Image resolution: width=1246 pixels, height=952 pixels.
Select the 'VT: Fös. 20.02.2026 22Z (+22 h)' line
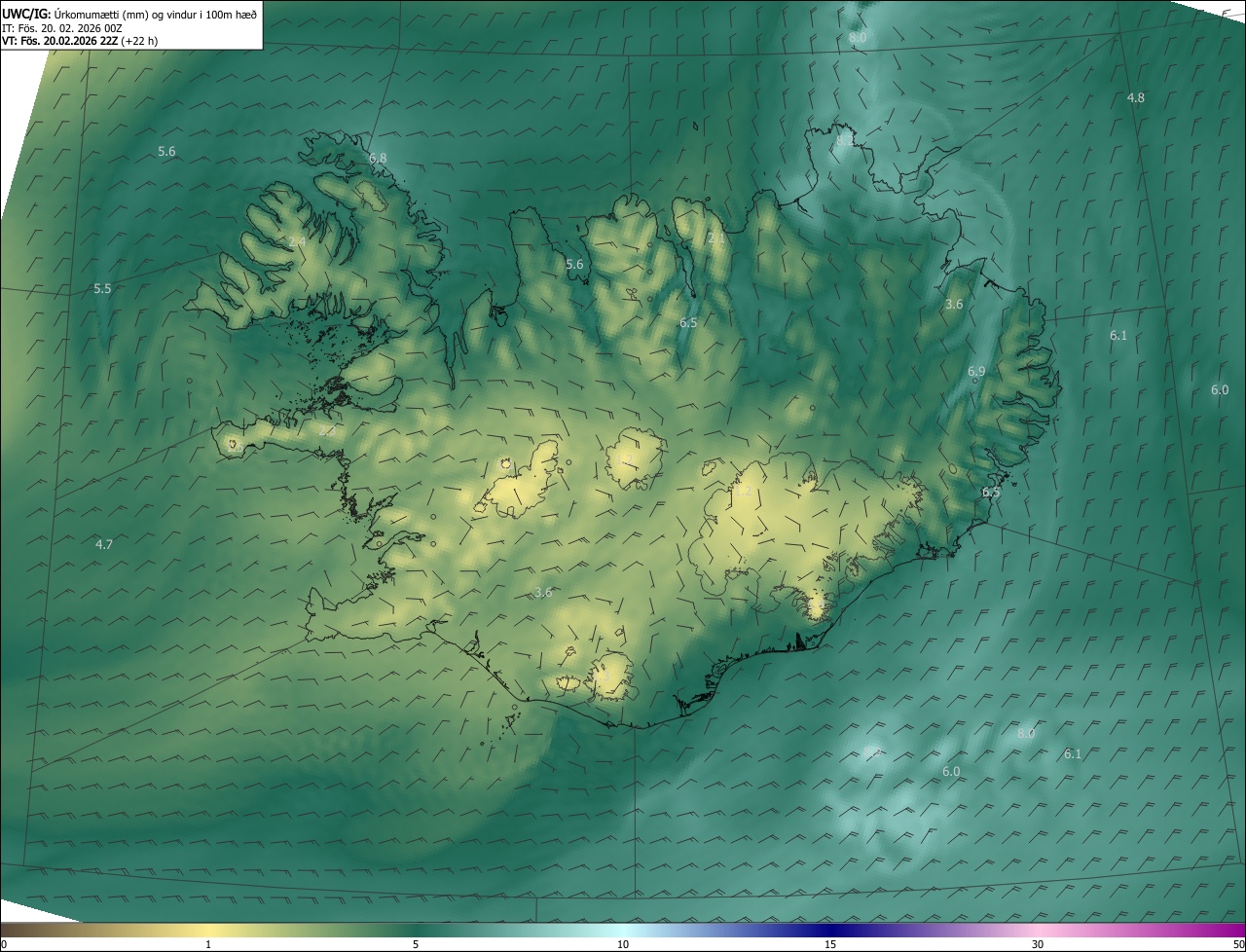pyautogui.click(x=78, y=41)
